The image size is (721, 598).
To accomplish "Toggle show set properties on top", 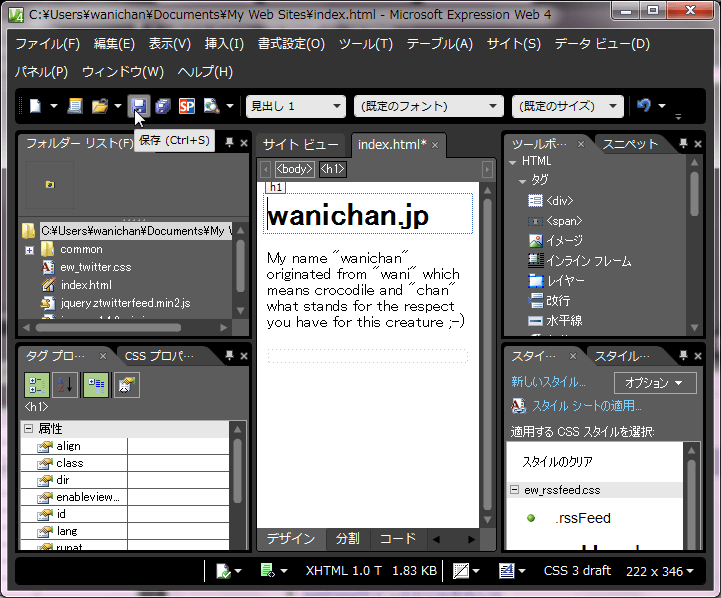I will tap(96, 385).
